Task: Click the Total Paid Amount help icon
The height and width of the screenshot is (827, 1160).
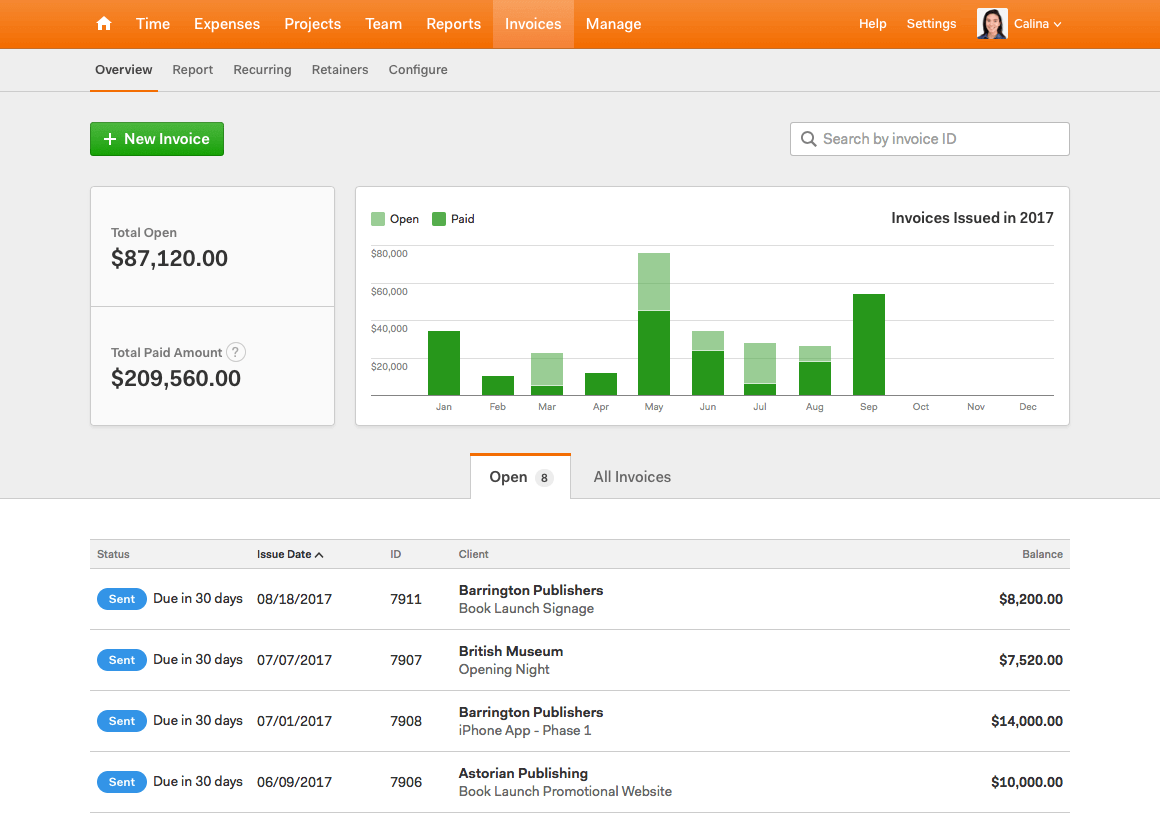Action: point(235,352)
